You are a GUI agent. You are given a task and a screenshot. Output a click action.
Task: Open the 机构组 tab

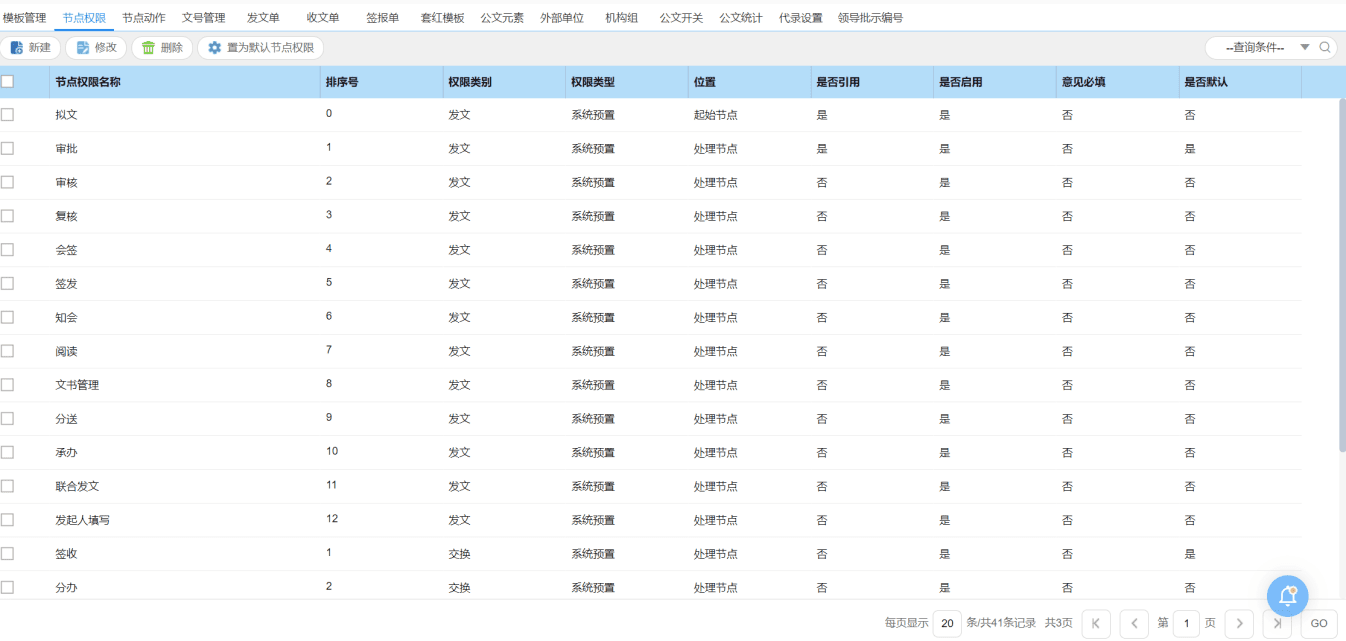[x=622, y=18]
